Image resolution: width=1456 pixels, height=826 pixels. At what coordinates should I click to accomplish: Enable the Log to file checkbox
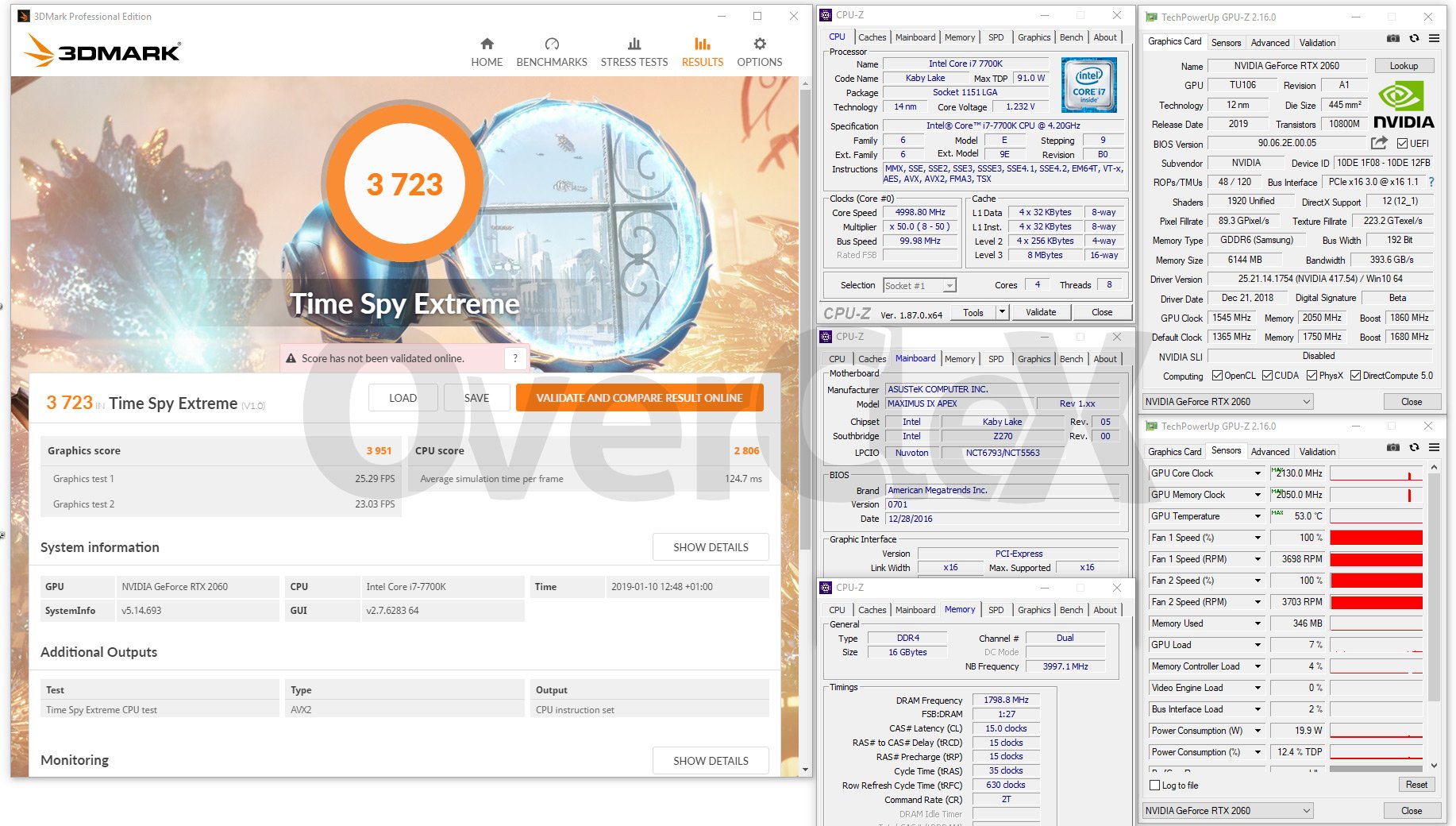point(1155,785)
